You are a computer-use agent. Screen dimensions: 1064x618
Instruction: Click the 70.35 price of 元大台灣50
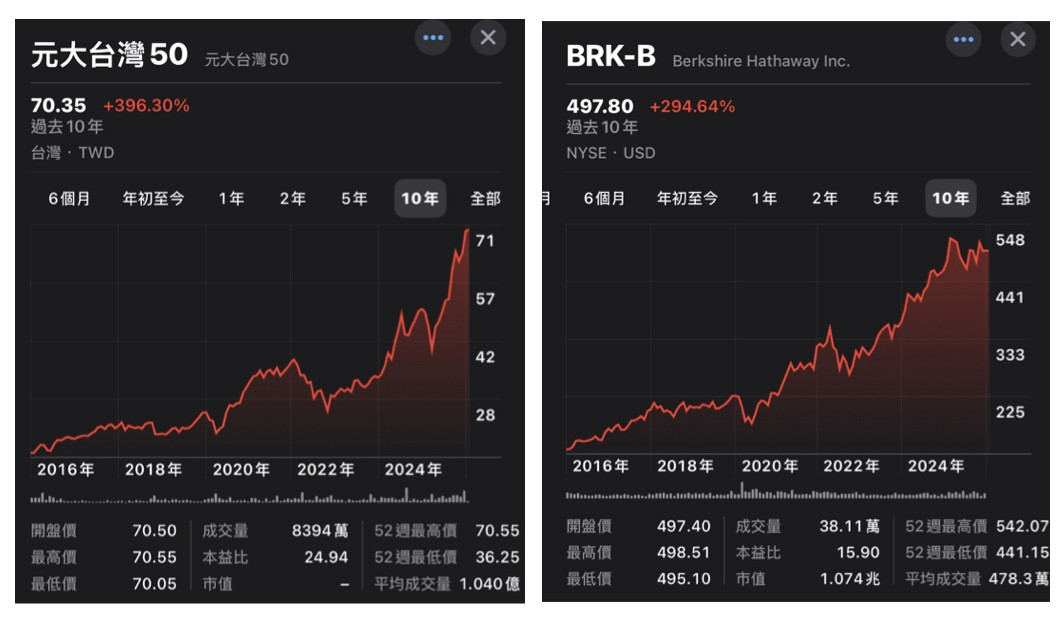pyautogui.click(x=58, y=106)
